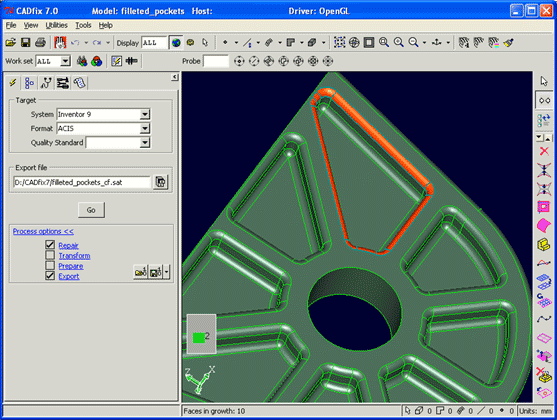Viewport: 557px width, 420px height.
Task: Open the Prepare link
Action: [71, 266]
